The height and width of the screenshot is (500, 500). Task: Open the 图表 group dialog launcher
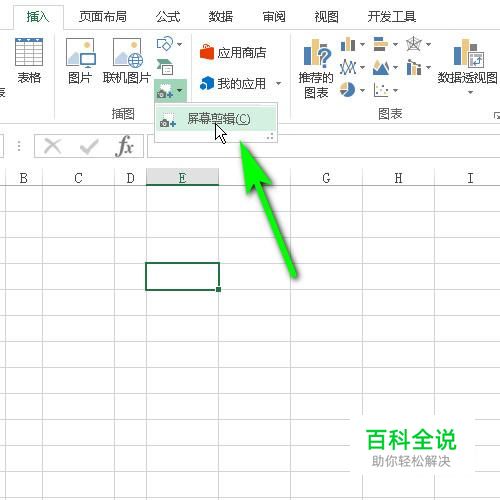(497, 115)
